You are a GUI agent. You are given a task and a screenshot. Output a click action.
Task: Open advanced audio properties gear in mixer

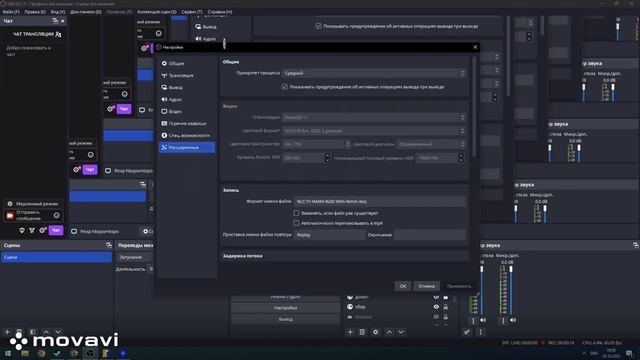[x=467, y=332]
